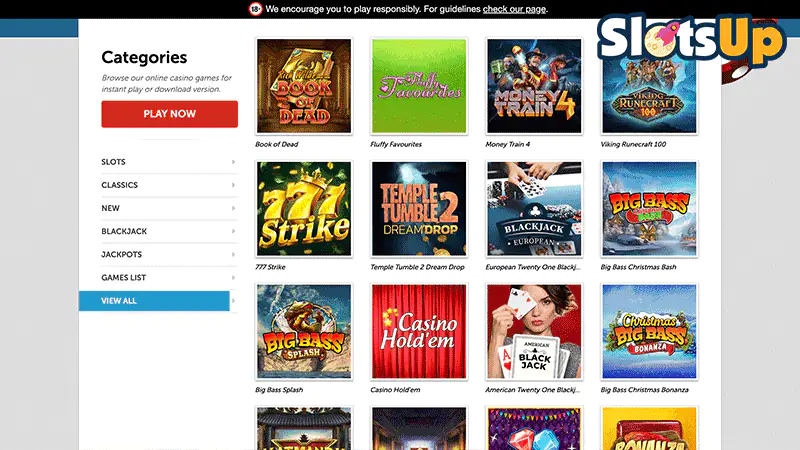Expand the BLACKJACK row chevron
Viewport: 800px width, 450px height.
pyautogui.click(x=233, y=231)
